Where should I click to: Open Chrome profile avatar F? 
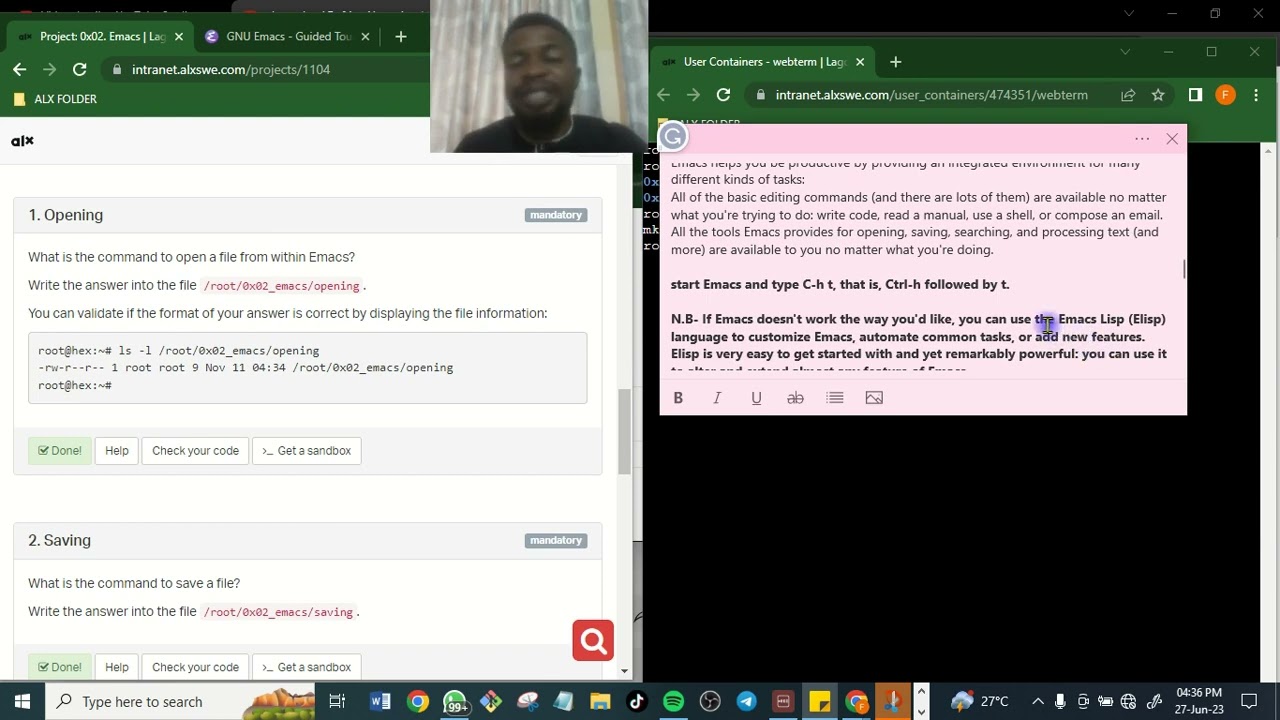pyautogui.click(x=1225, y=95)
